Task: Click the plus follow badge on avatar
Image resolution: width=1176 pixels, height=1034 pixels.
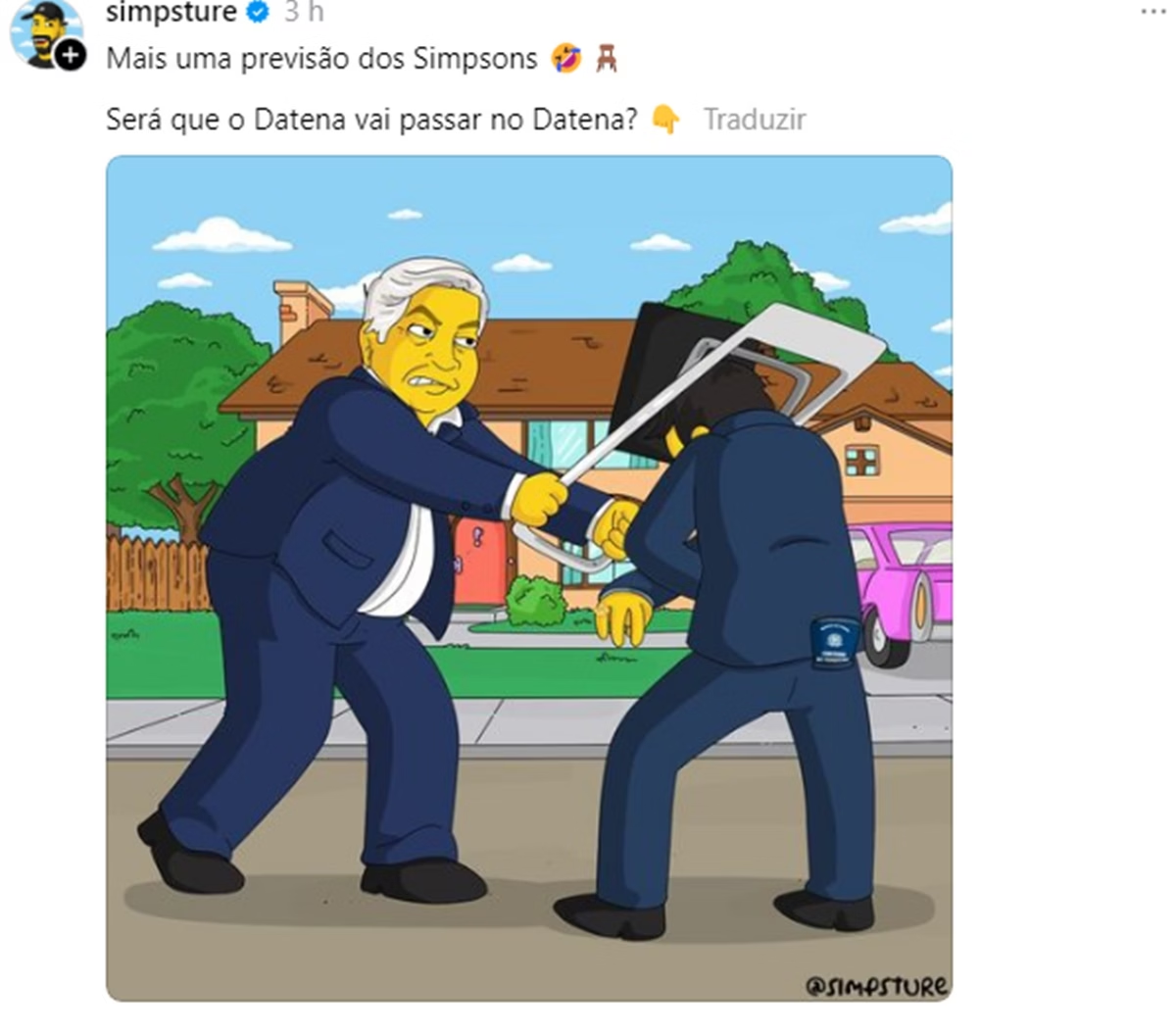Action: coord(70,56)
